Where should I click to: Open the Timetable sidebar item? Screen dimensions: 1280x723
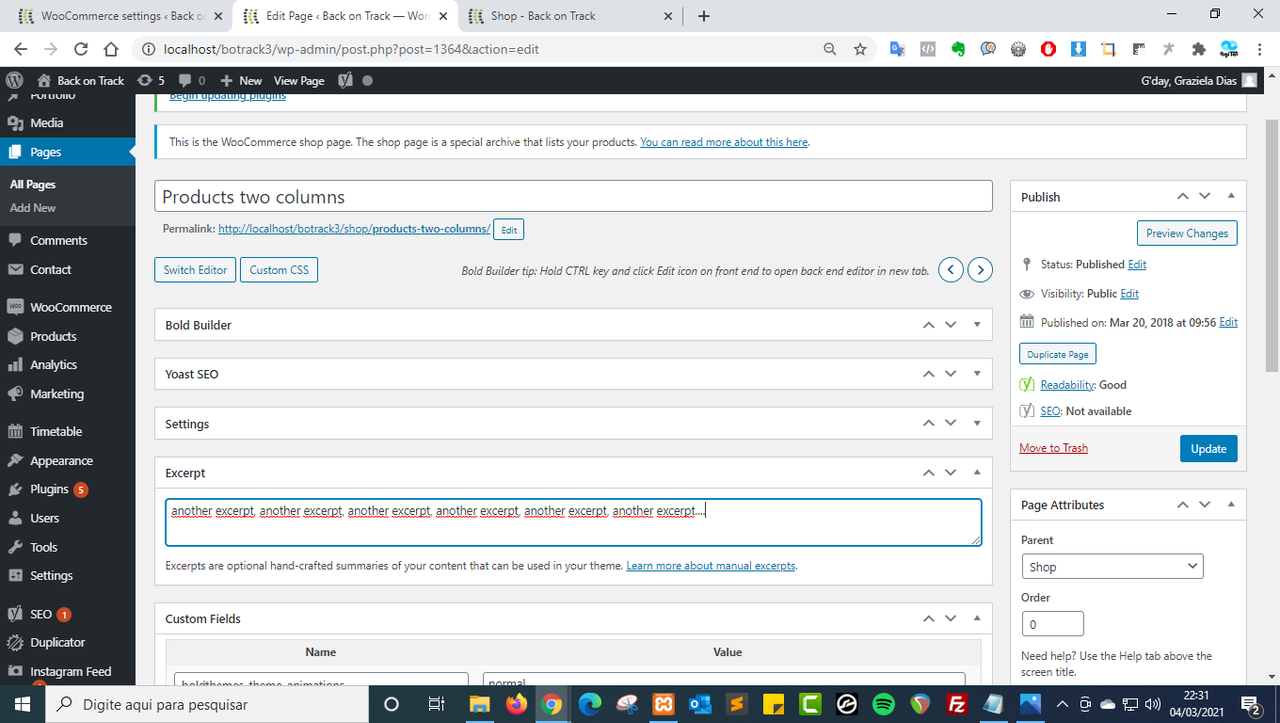(x=56, y=432)
